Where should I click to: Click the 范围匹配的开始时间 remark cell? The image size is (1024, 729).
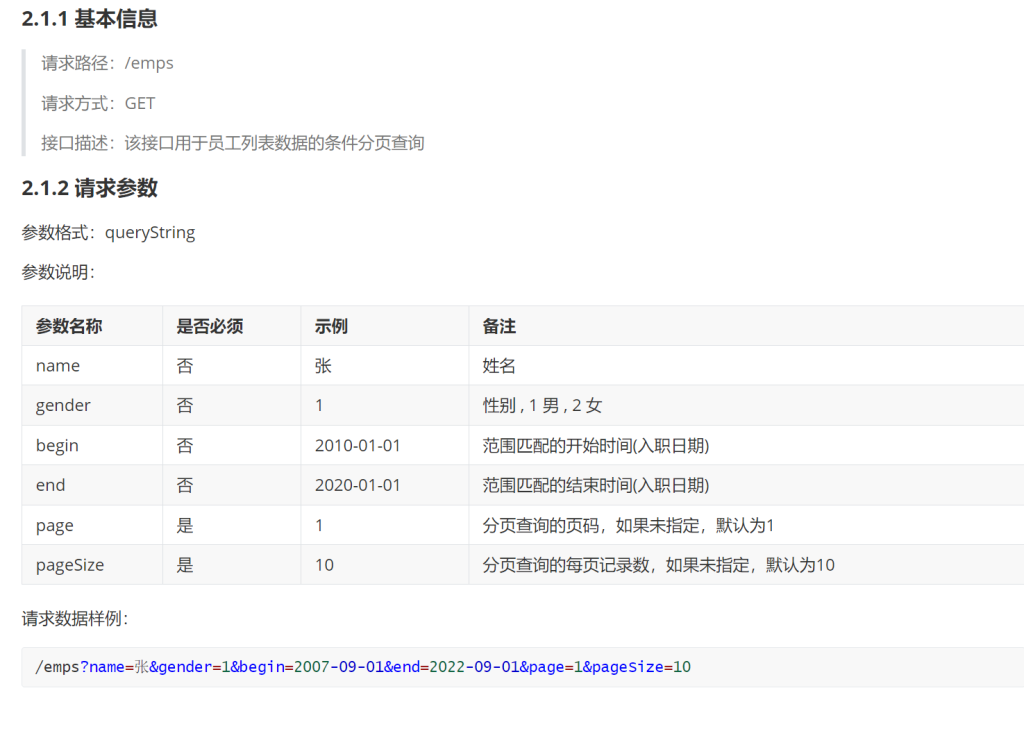(x=595, y=445)
